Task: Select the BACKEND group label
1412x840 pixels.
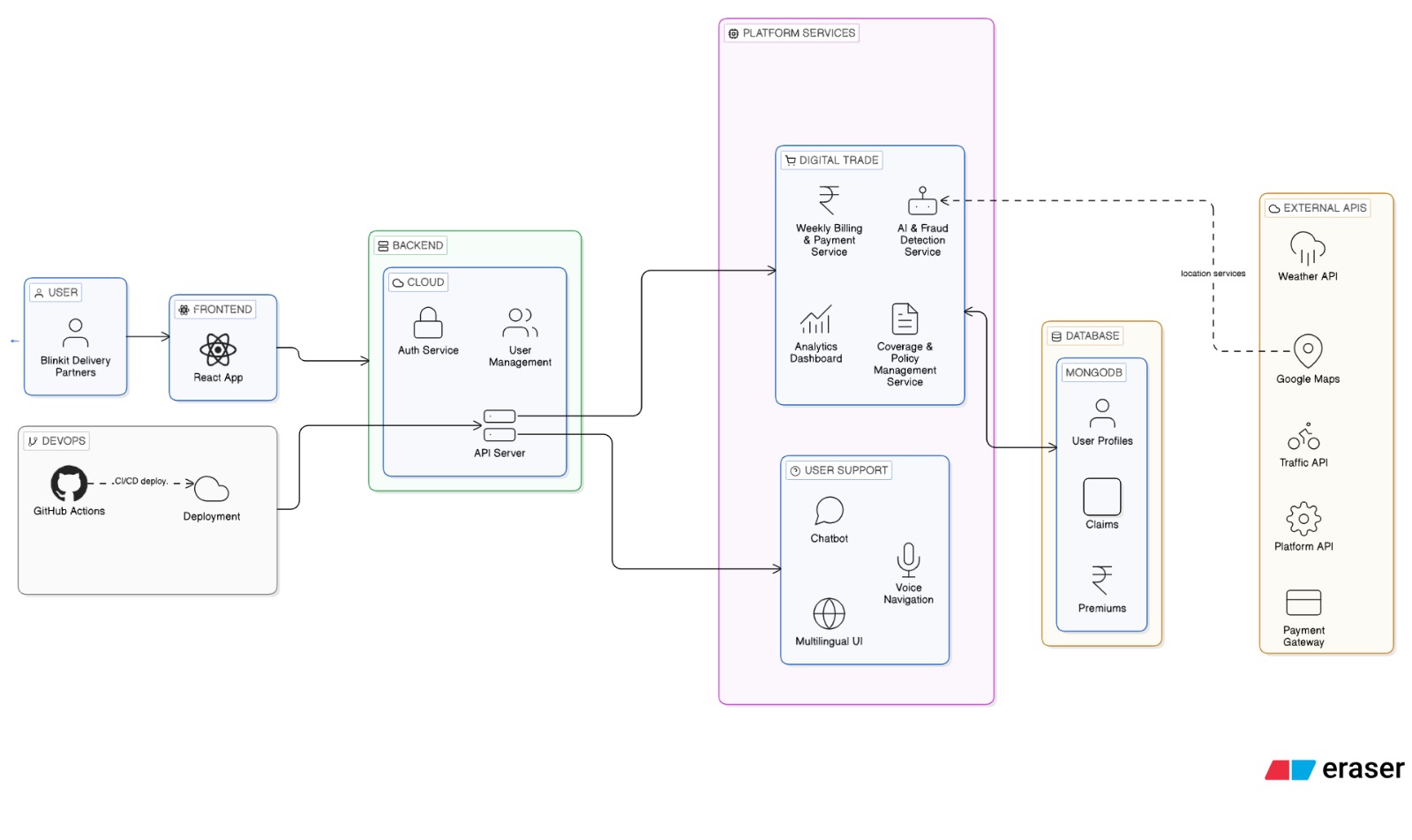Action: coord(410,245)
